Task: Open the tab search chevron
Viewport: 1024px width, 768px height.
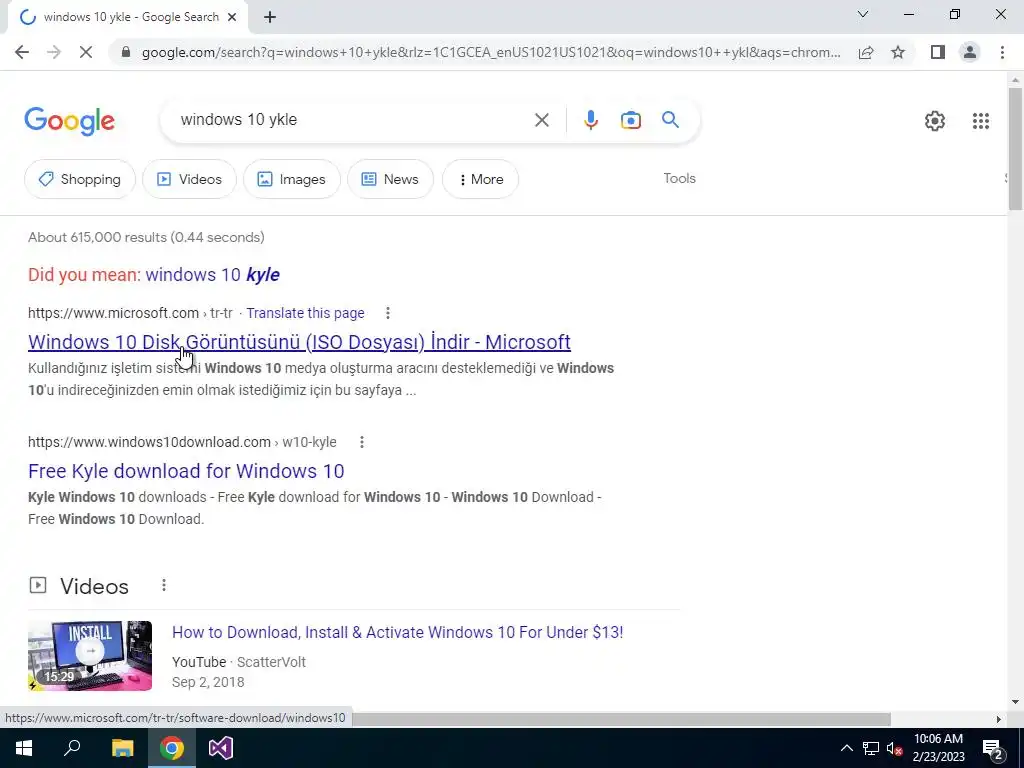Action: pyautogui.click(x=863, y=14)
